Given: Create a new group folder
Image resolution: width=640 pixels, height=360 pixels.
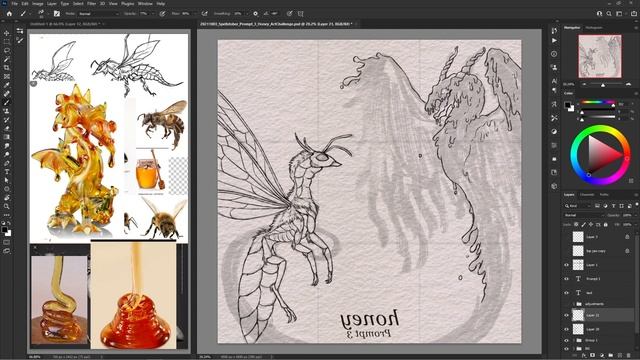Looking at the screenshot, I should tap(611, 356).
